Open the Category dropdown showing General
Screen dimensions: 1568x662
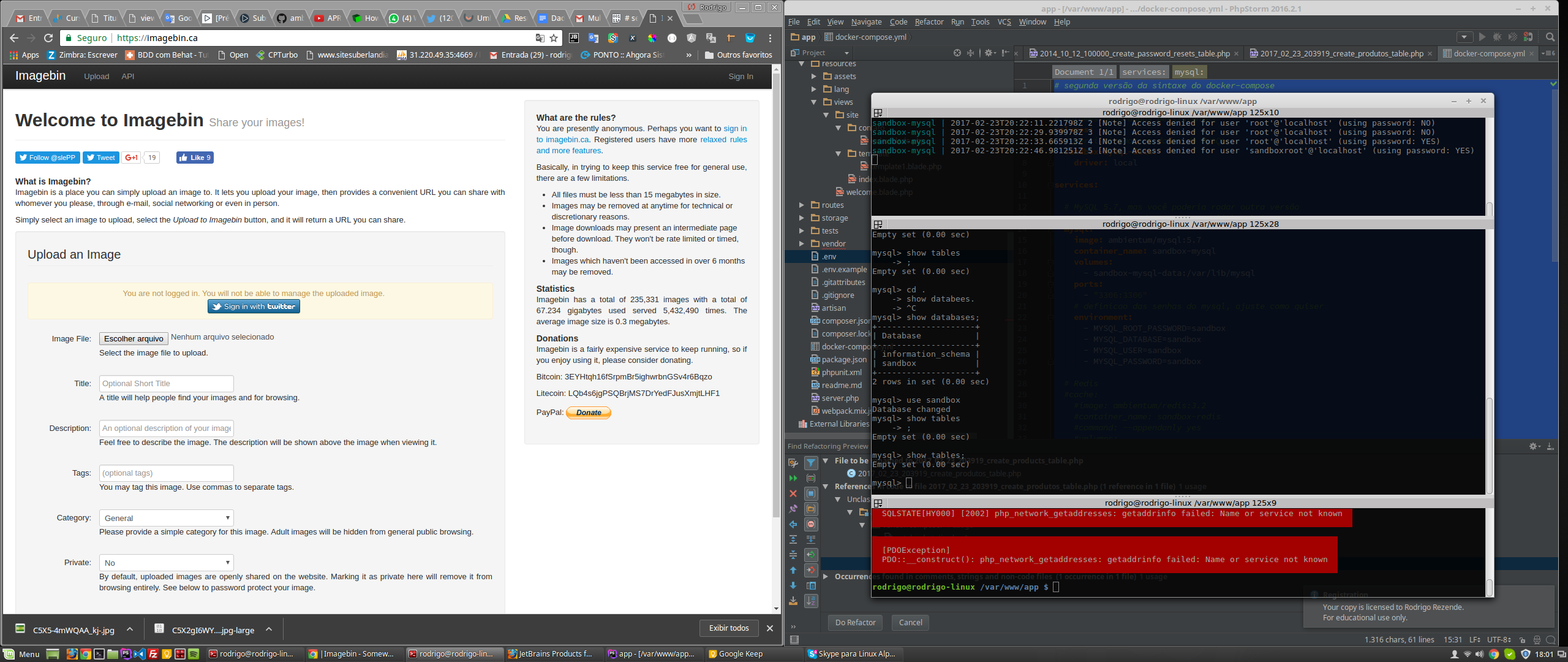tap(167, 518)
